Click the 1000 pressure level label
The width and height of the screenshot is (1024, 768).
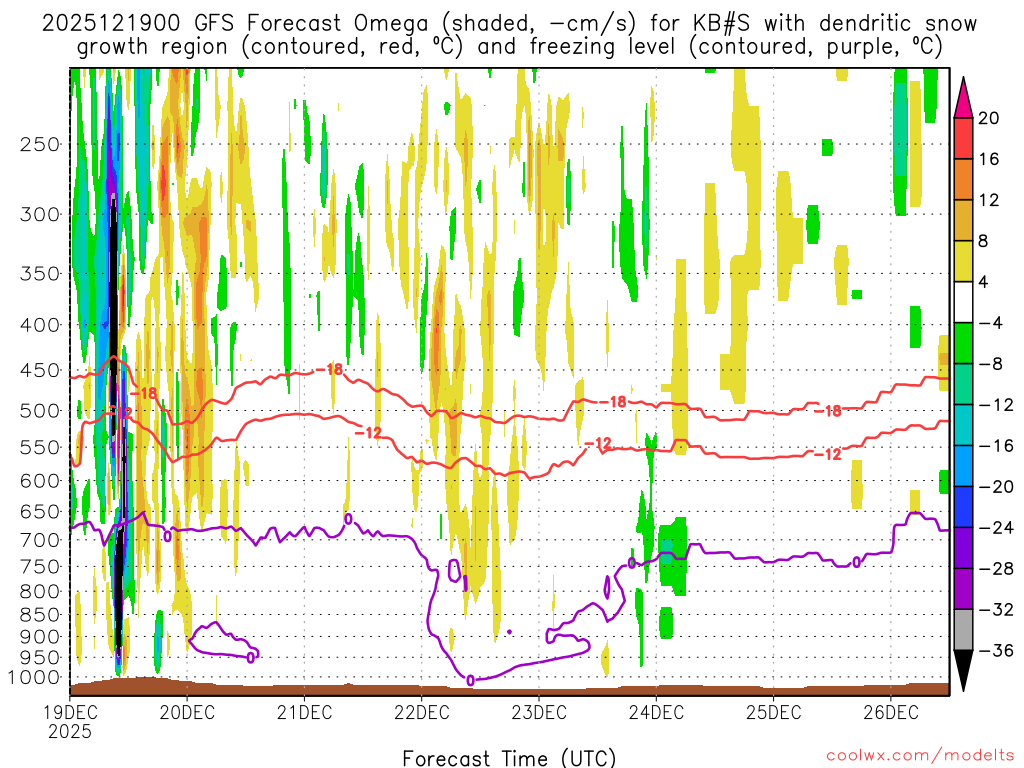point(36,678)
